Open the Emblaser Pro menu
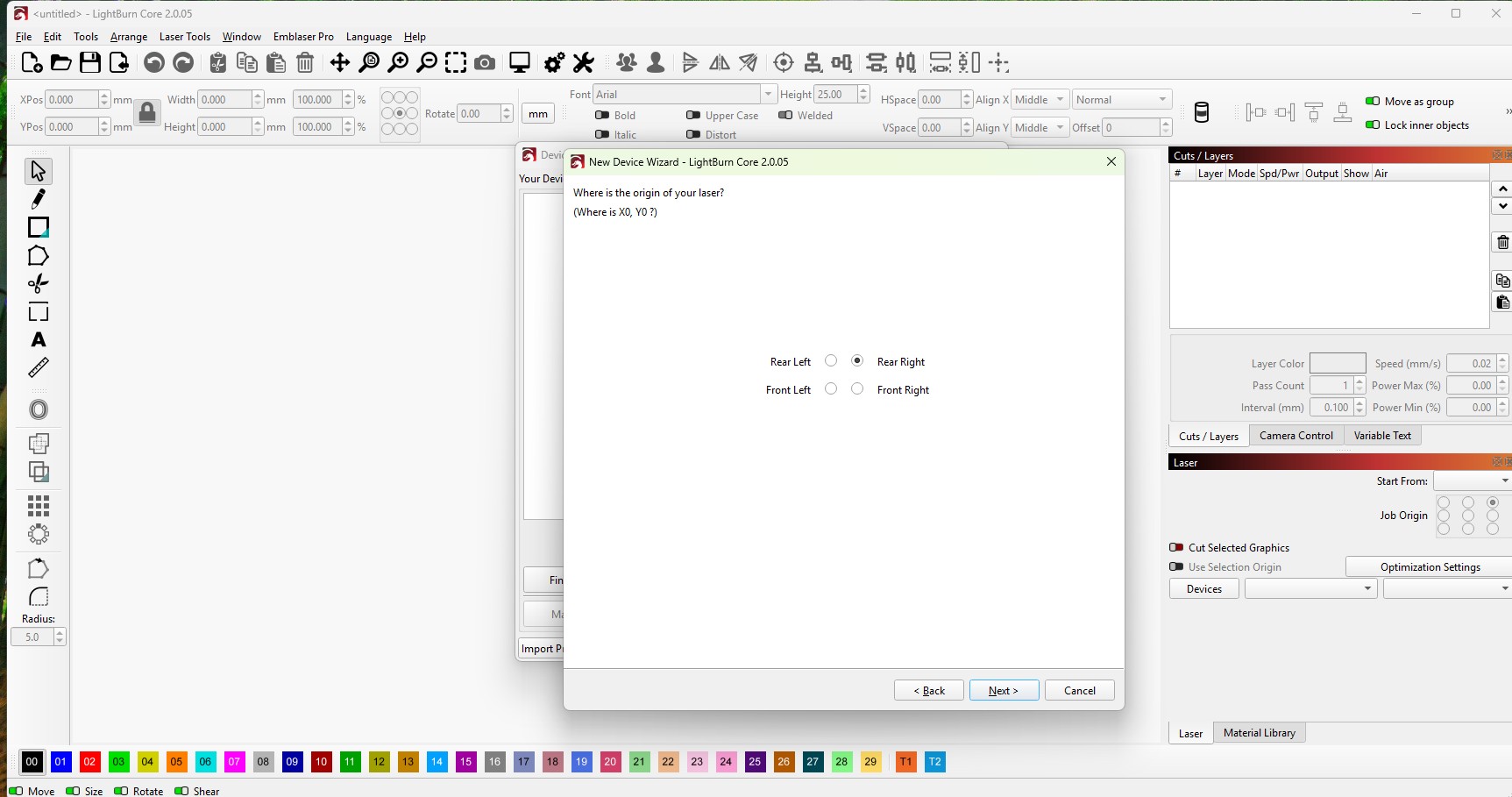Image resolution: width=1512 pixels, height=797 pixels. pyautogui.click(x=303, y=37)
